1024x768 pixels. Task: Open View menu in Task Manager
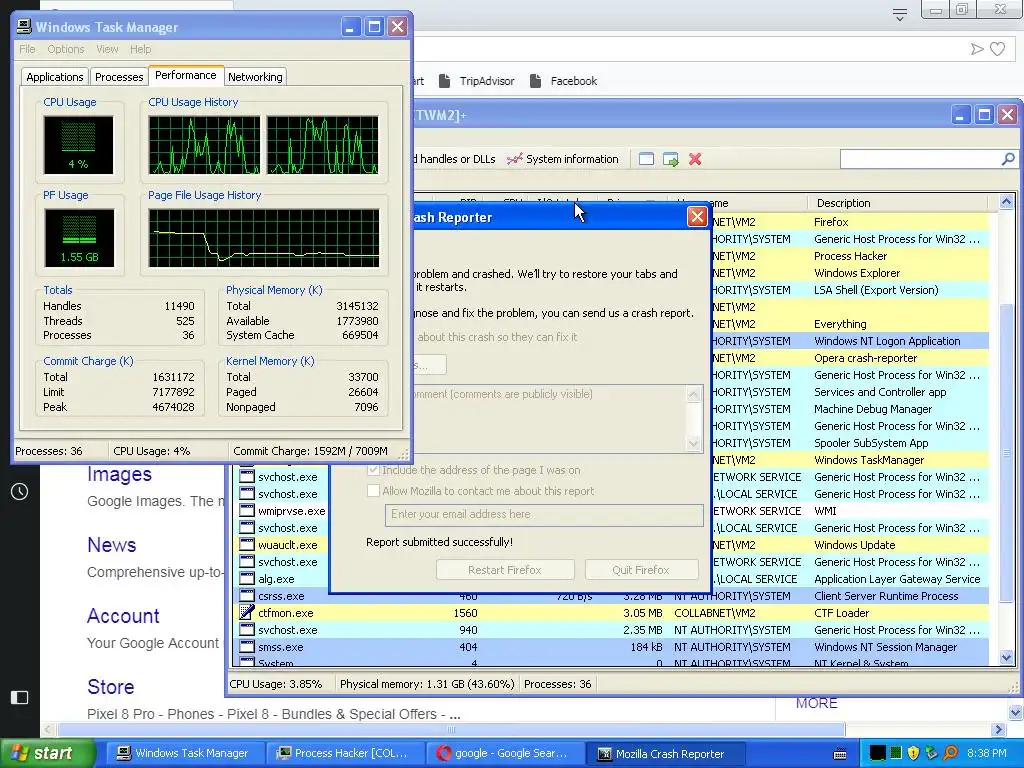(x=107, y=49)
